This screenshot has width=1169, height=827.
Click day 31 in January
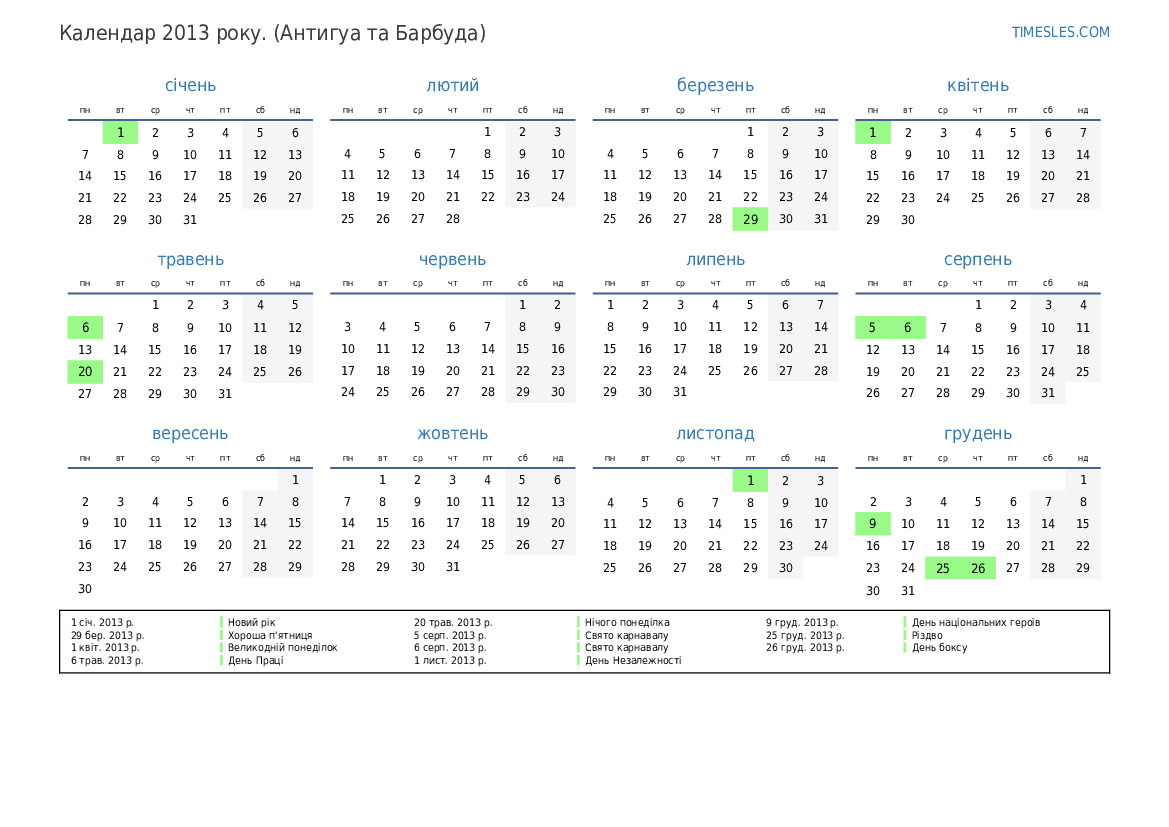[190, 220]
